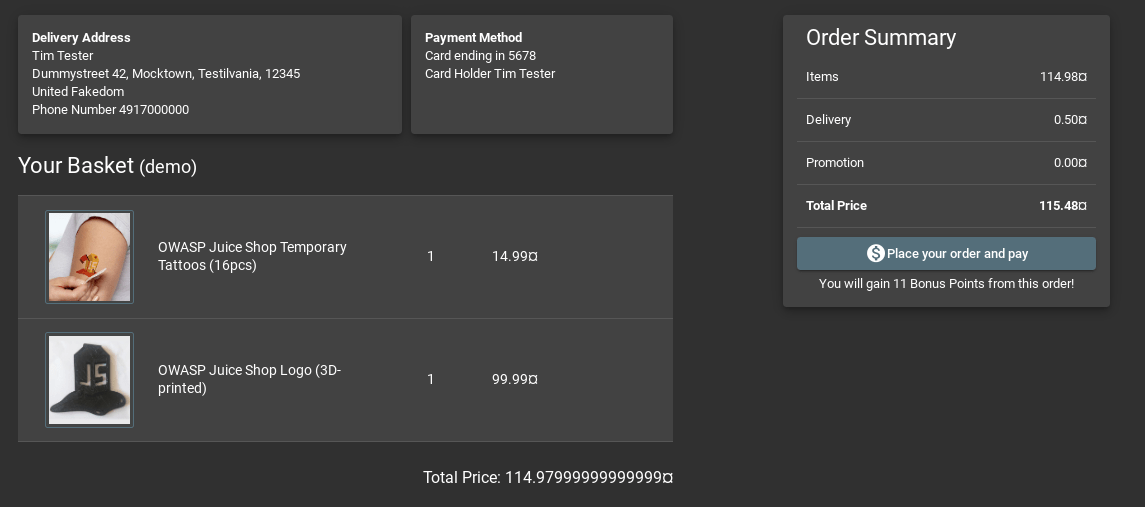The height and width of the screenshot is (507, 1145).
Task: Click the Order Summary heading
Action: 881,38
